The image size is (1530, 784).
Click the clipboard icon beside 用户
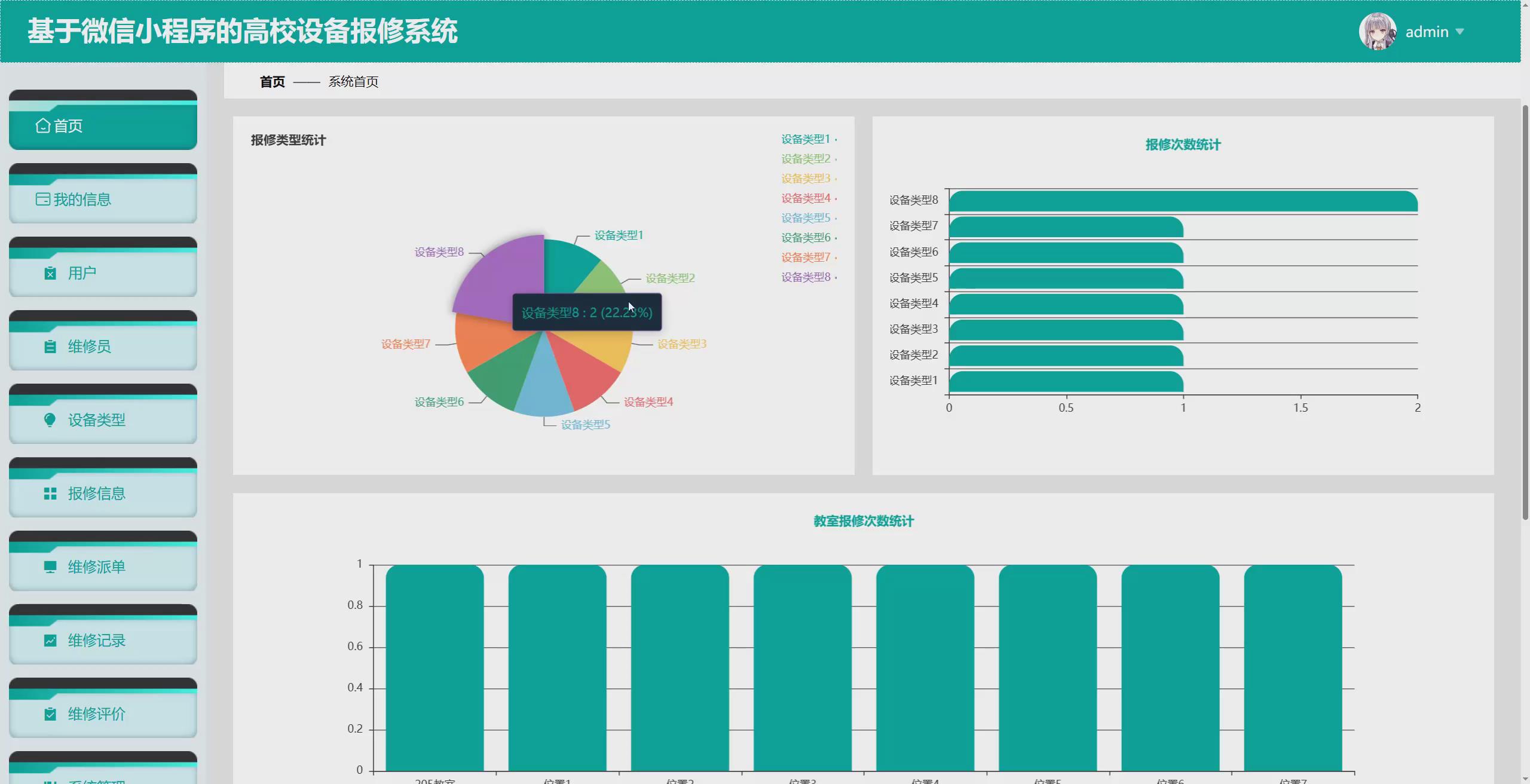coord(50,274)
